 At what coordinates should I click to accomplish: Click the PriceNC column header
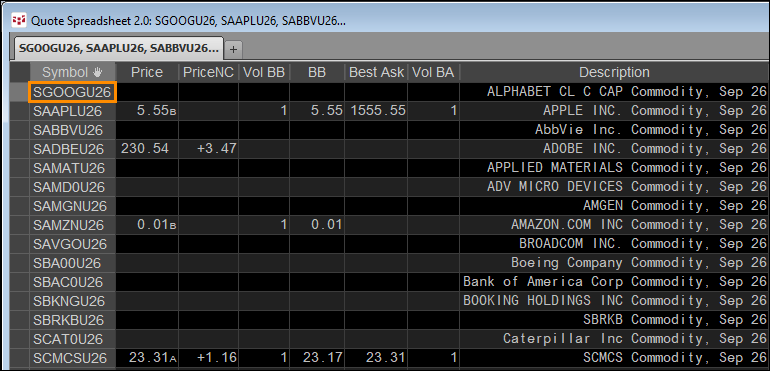click(208, 73)
